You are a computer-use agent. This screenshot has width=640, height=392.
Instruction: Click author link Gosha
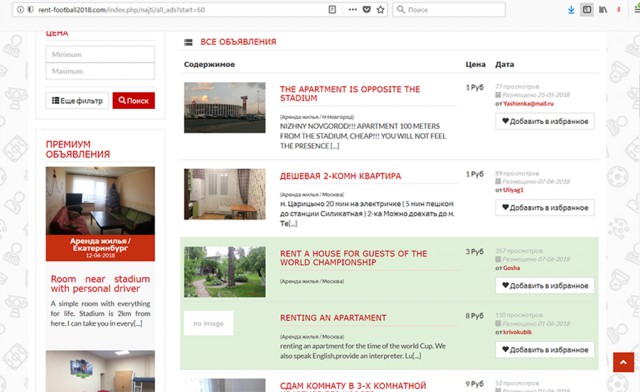tap(511, 268)
